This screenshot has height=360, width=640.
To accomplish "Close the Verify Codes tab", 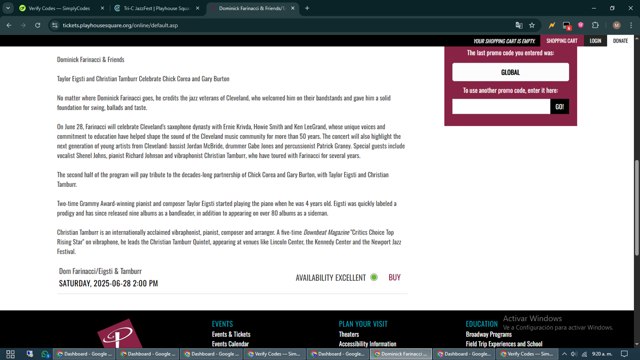I will [102, 8].
